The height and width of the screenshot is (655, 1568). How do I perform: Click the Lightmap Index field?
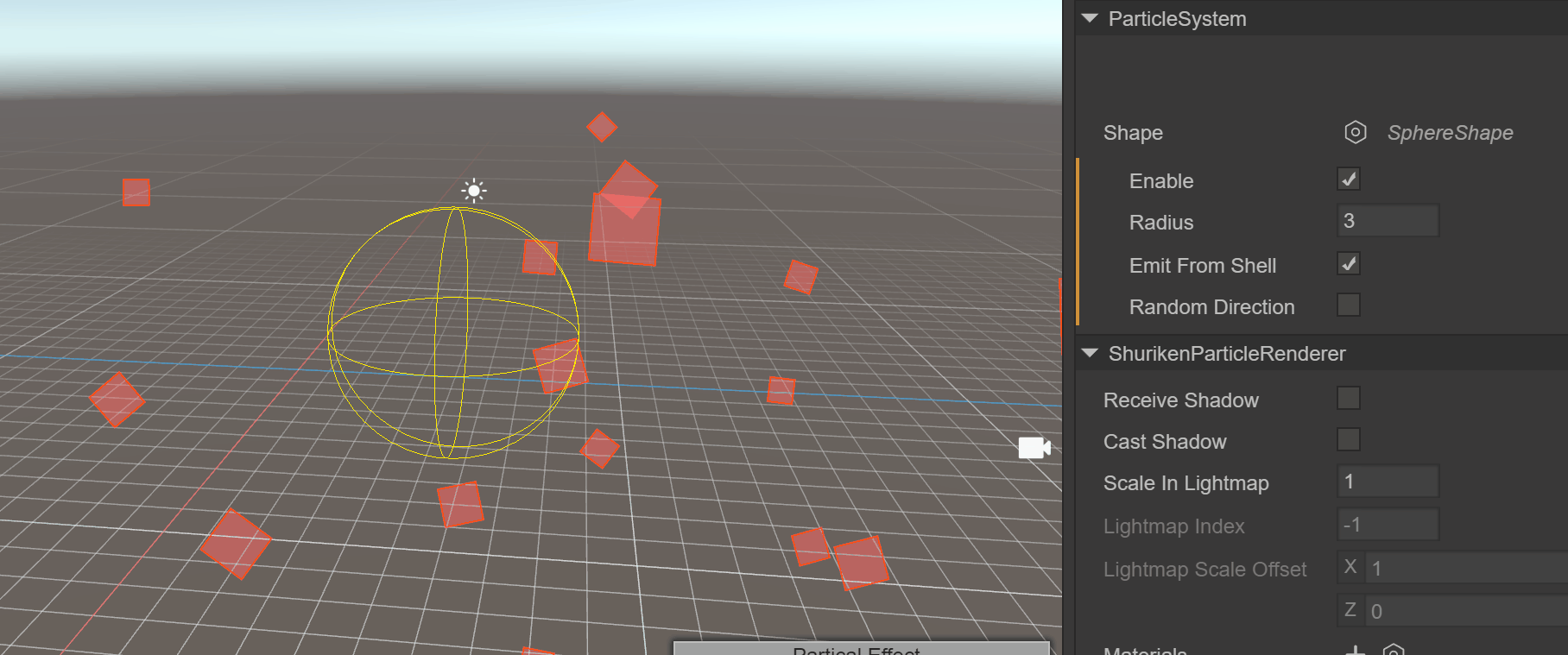(1388, 525)
